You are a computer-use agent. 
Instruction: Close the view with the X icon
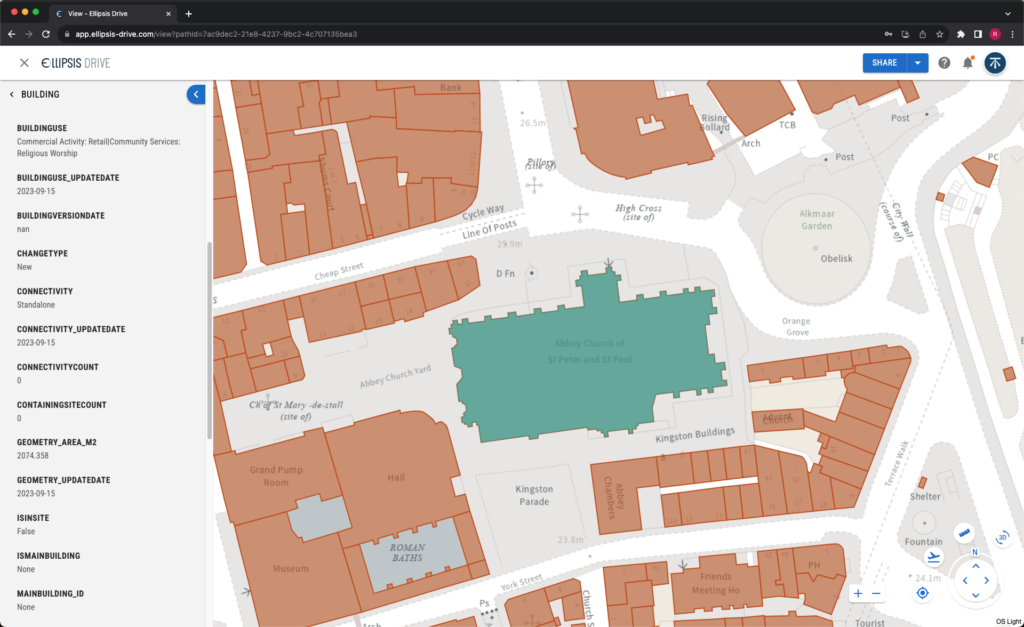click(x=24, y=63)
